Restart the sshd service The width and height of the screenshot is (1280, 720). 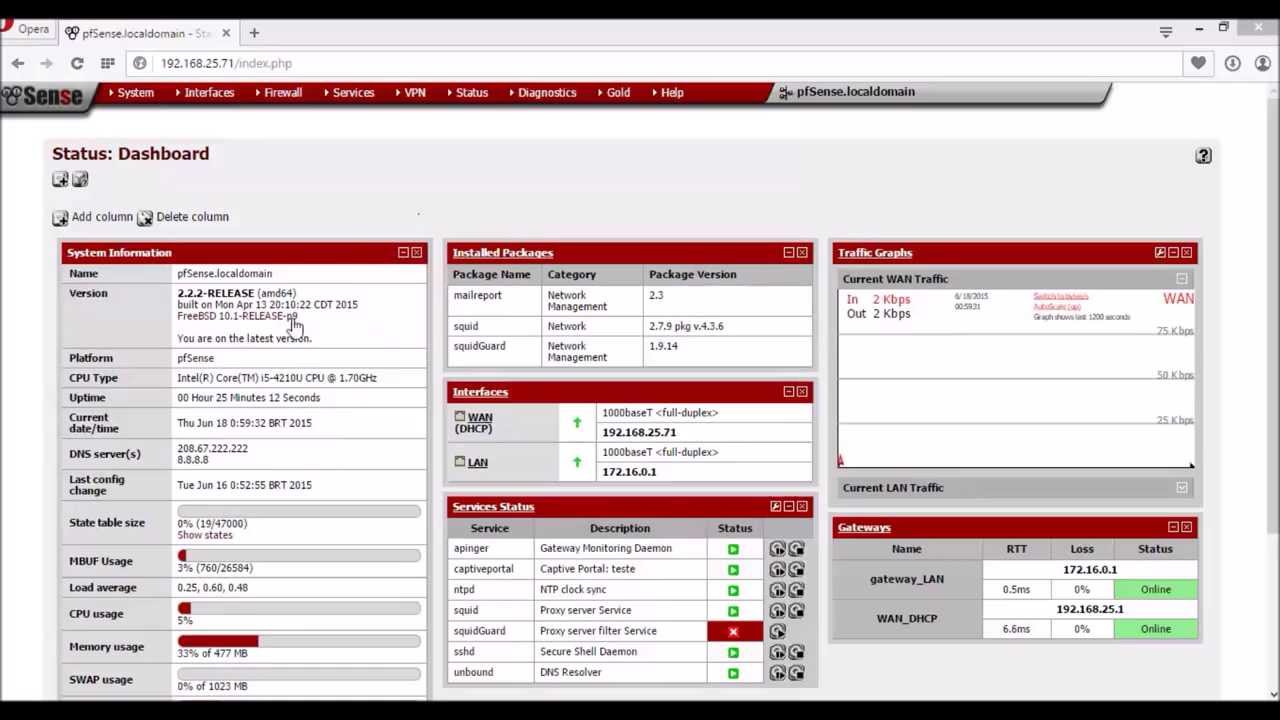tap(777, 652)
